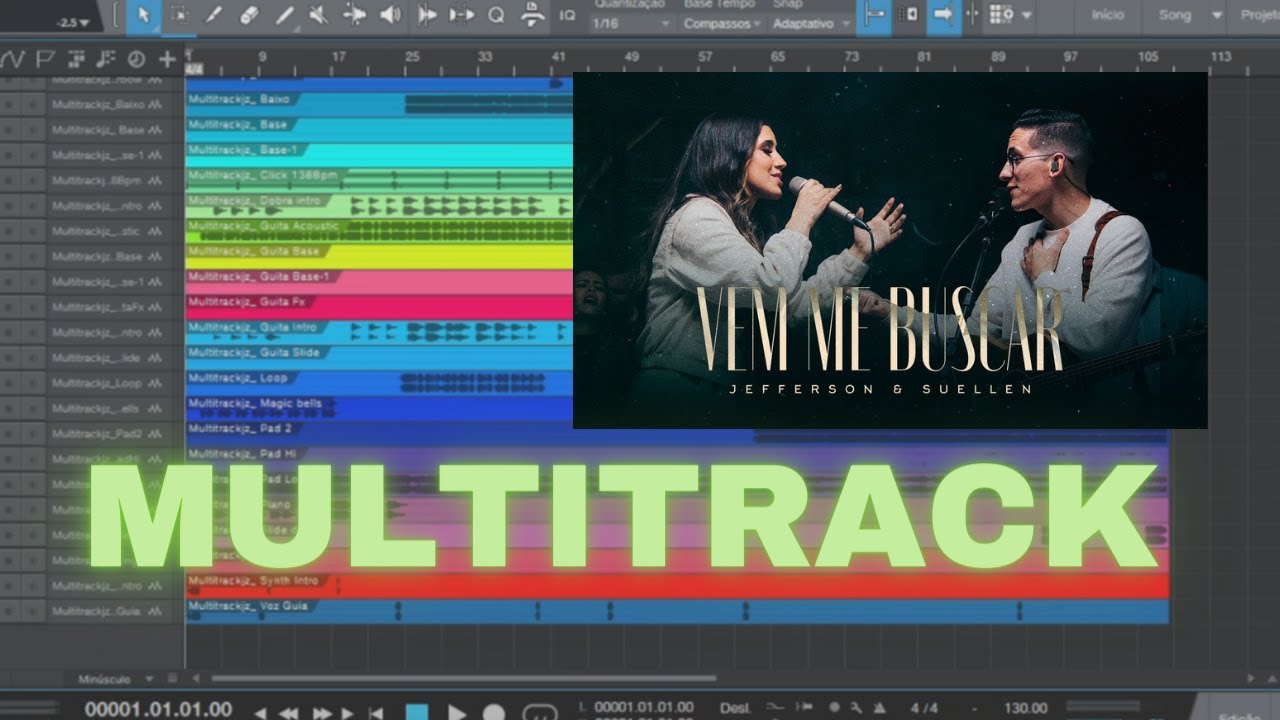Toggle the cursor-follows-edit button
The width and height of the screenshot is (1280, 720).
coord(973,15)
